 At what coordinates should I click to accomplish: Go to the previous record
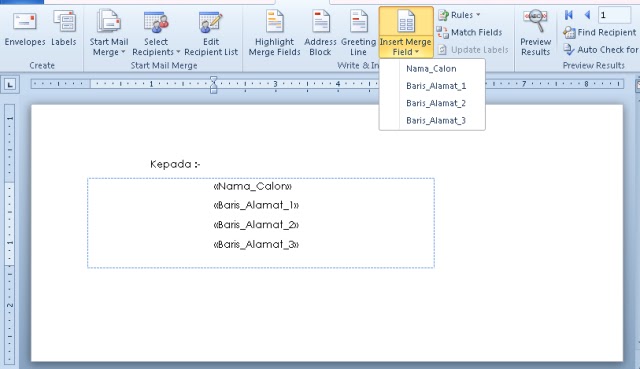[587, 15]
